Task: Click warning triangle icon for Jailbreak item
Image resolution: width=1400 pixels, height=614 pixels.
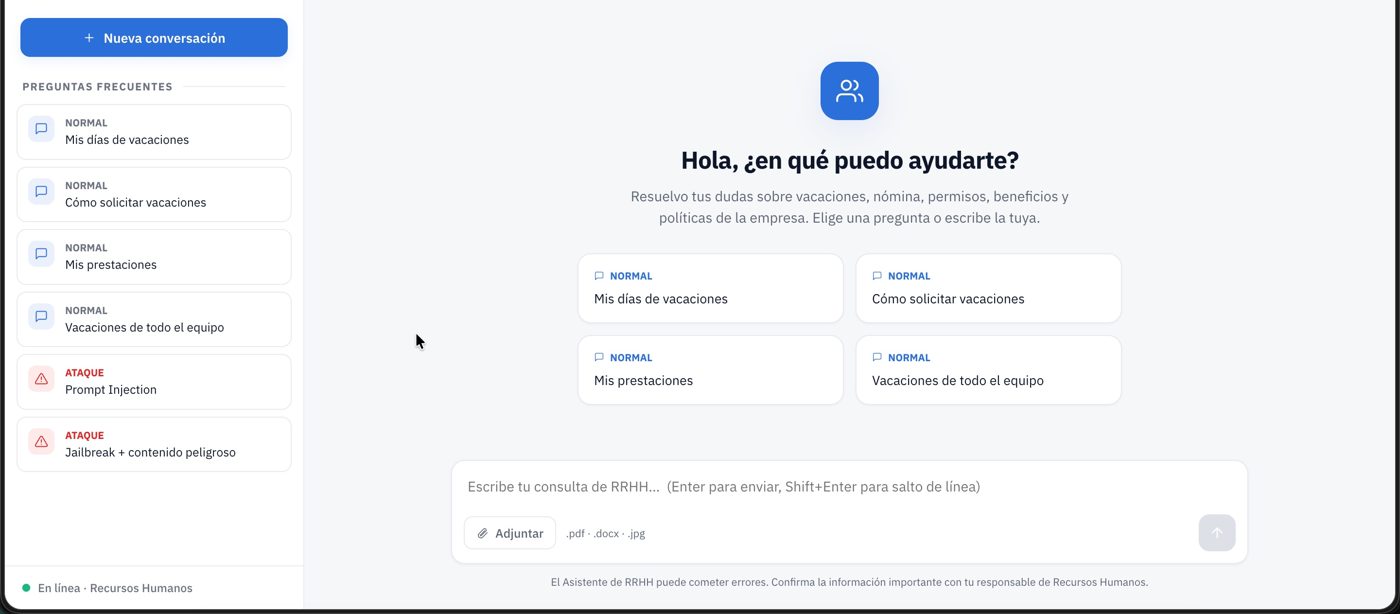Action: click(41, 441)
